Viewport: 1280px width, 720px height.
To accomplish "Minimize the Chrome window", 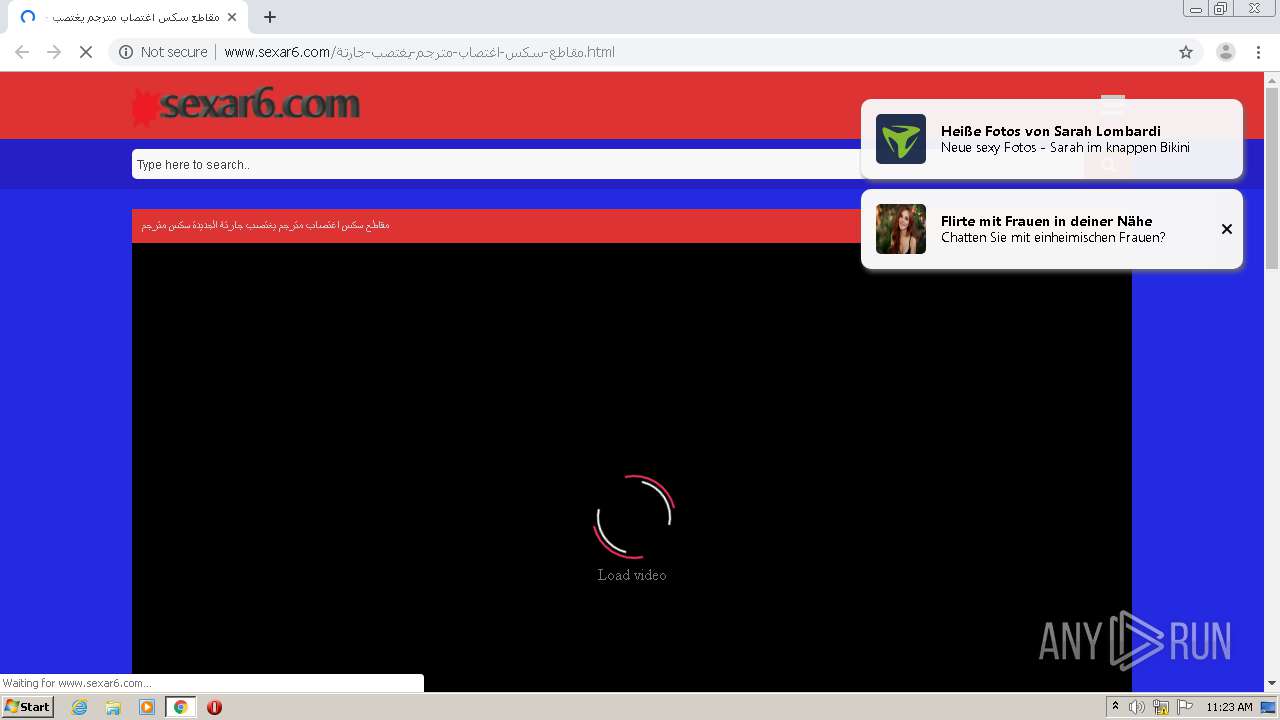I will click(1196, 9).
